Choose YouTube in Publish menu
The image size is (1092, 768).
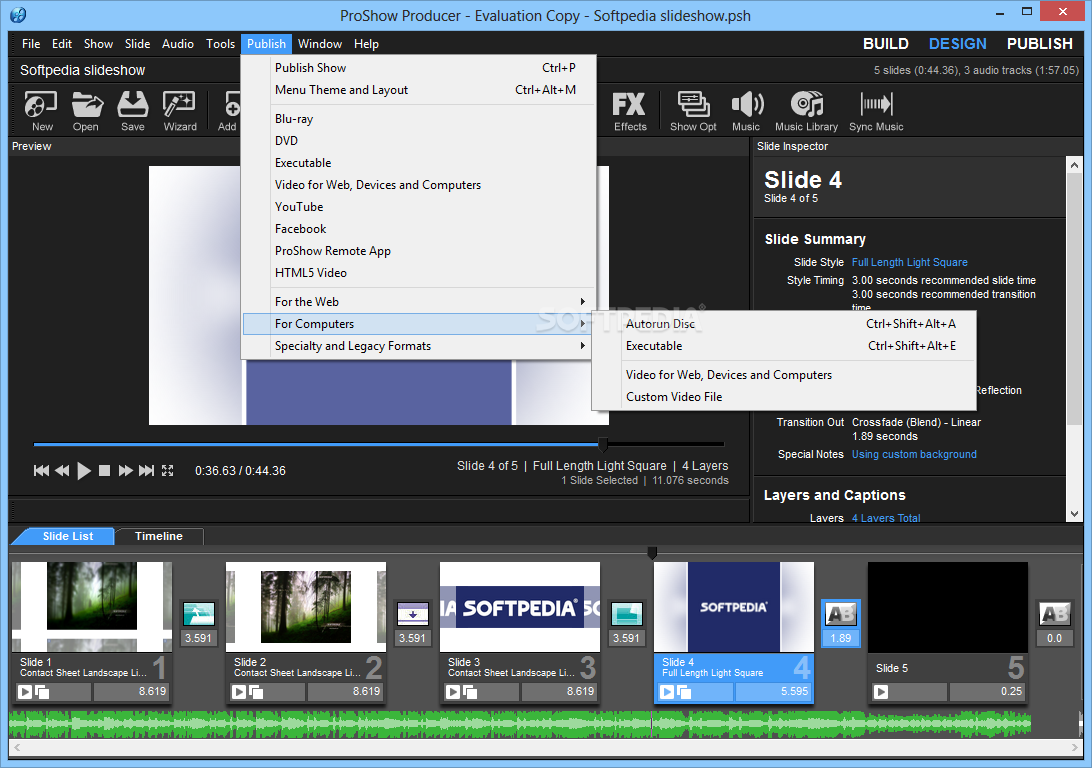click(x=419, y=207)
